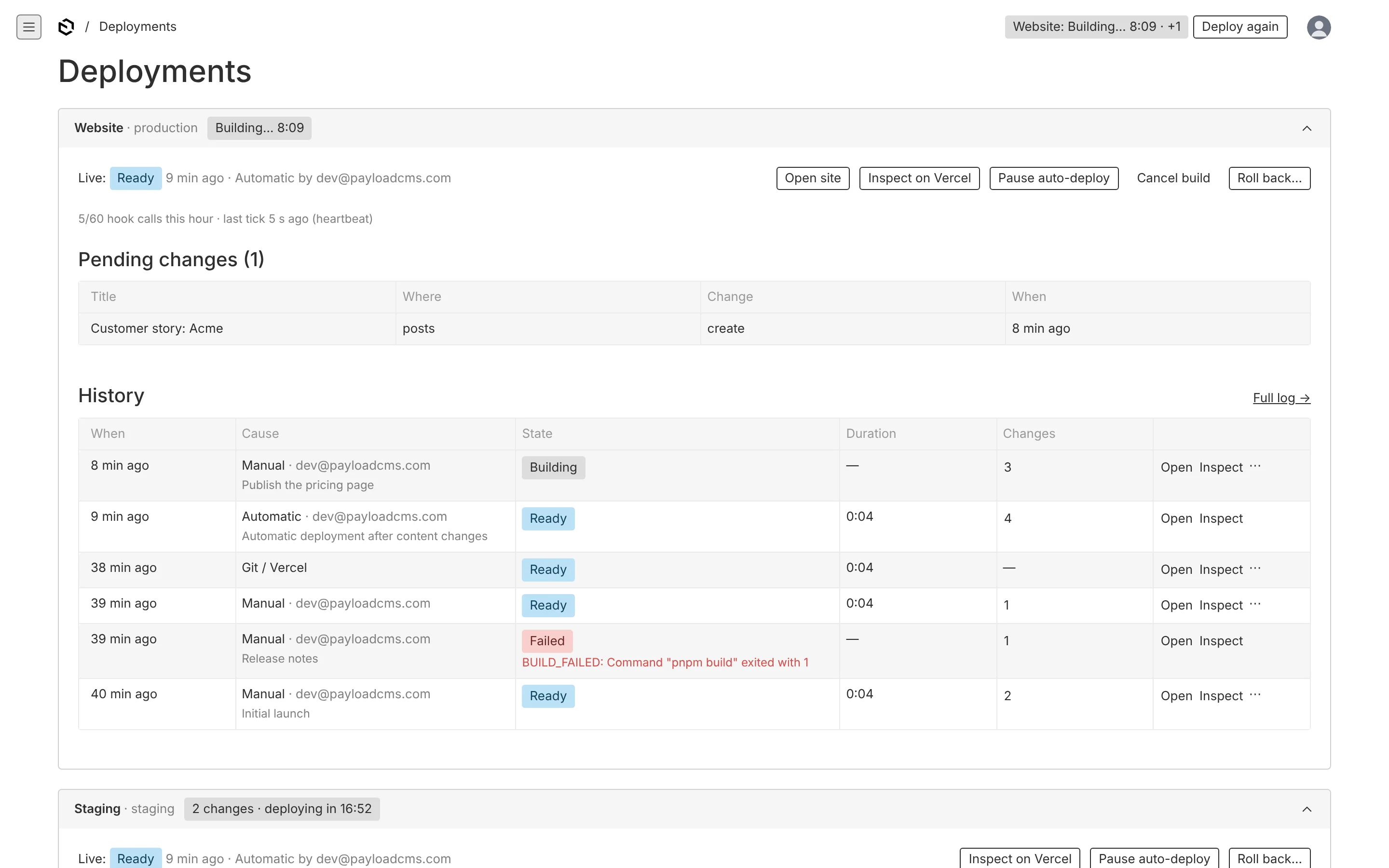
Task: Click Publish the pricing page note
Action: 307,485
